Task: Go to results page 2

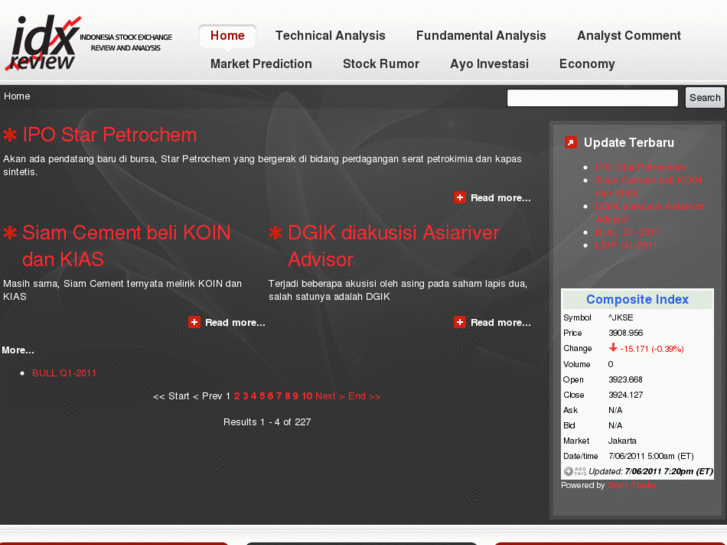Action: click(x=236, y=396)
